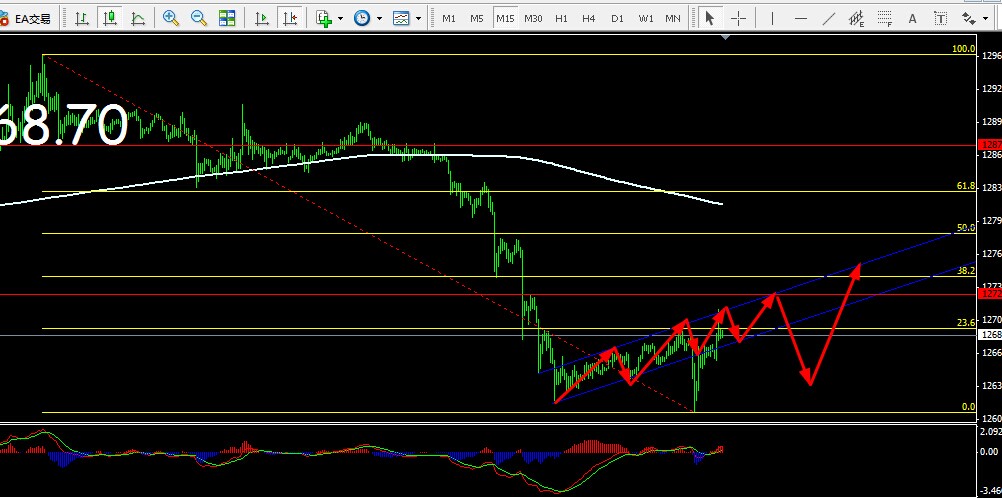
Task: Open the add indicators list icon
Action: pyautogui.click(x=325, y=19)
